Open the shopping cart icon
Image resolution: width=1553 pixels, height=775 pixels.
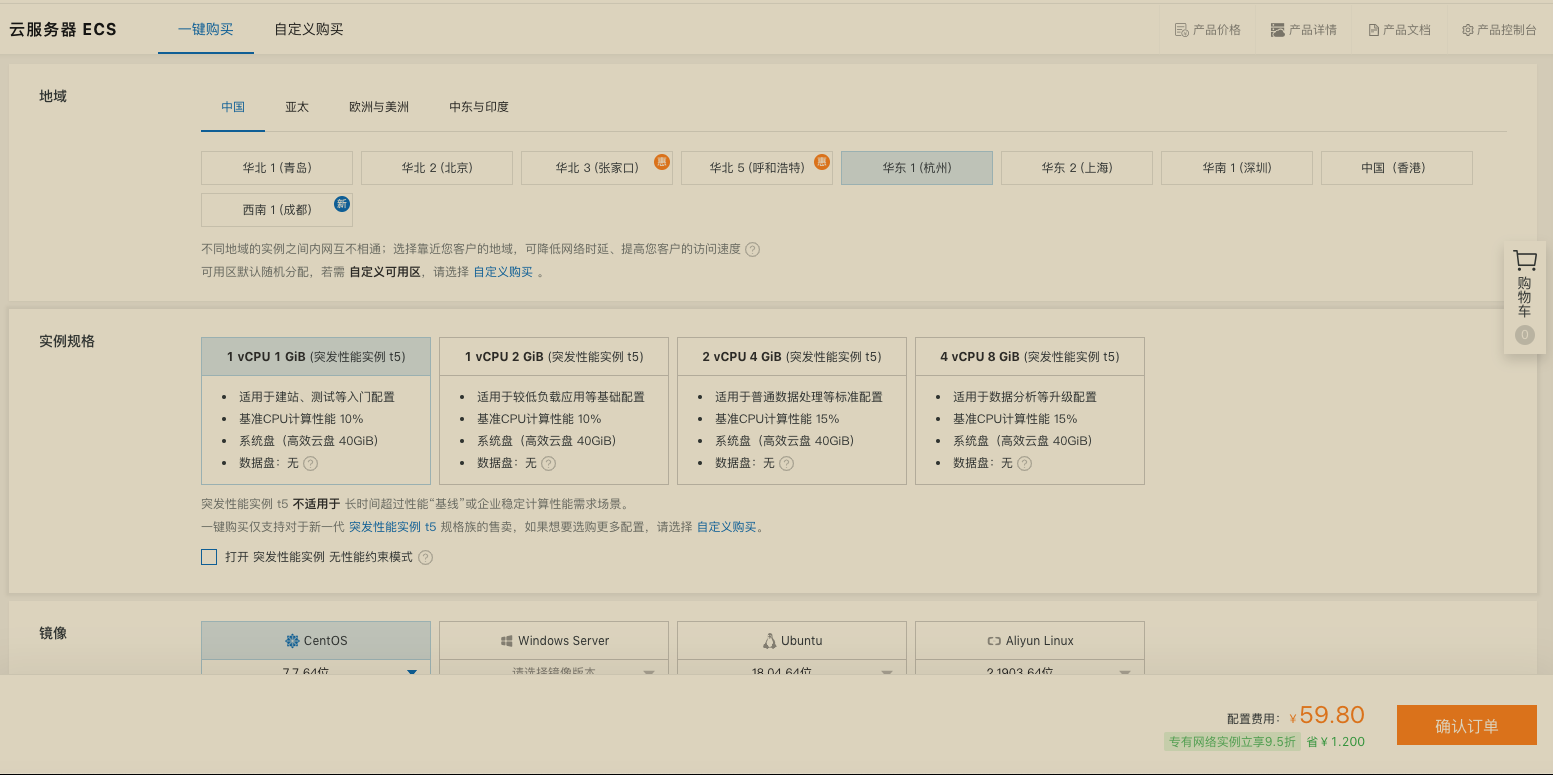[1525, 261]
